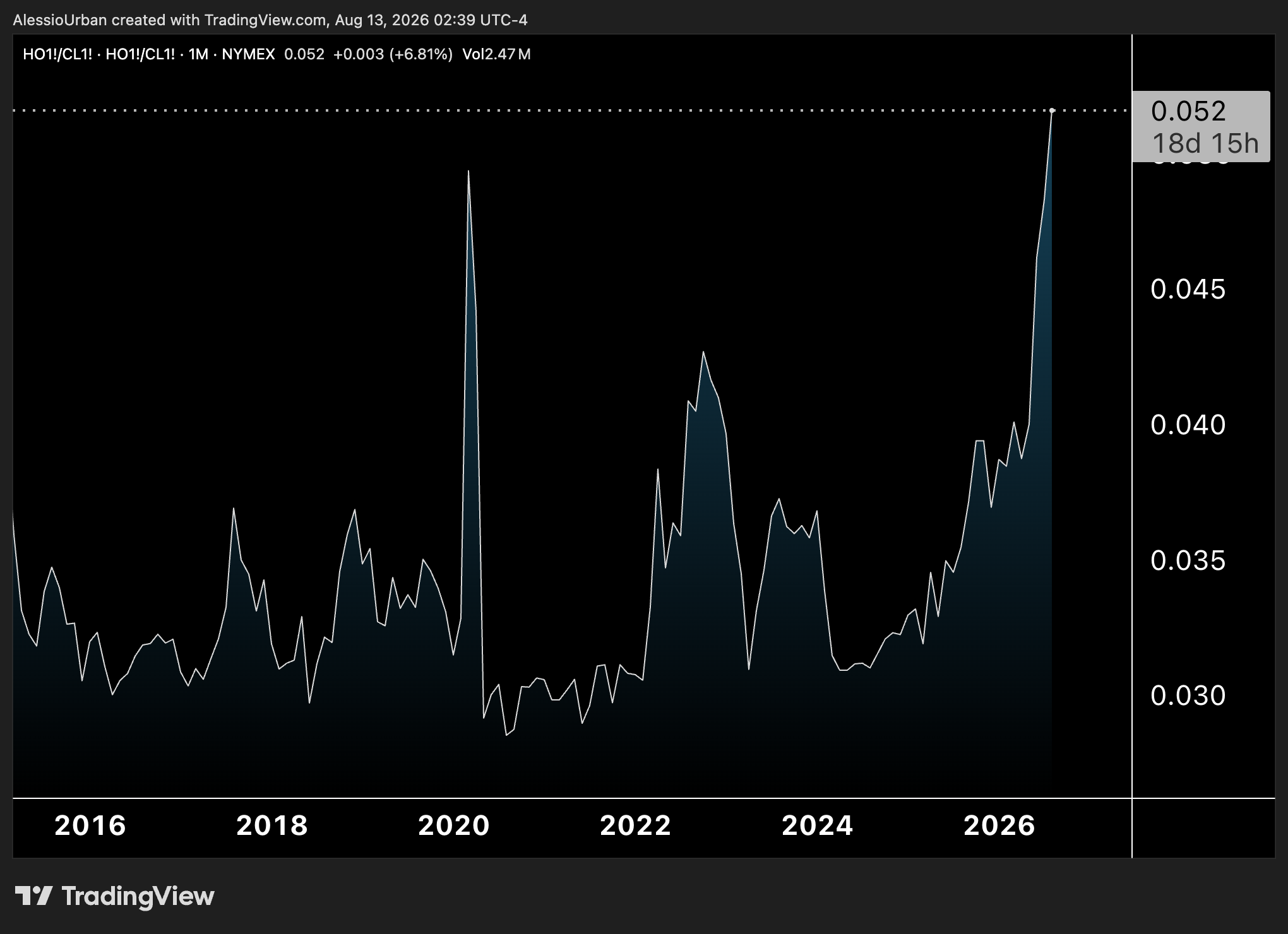Click the TradingView logo icon
1288x934 pixels.
pos(33,896)
